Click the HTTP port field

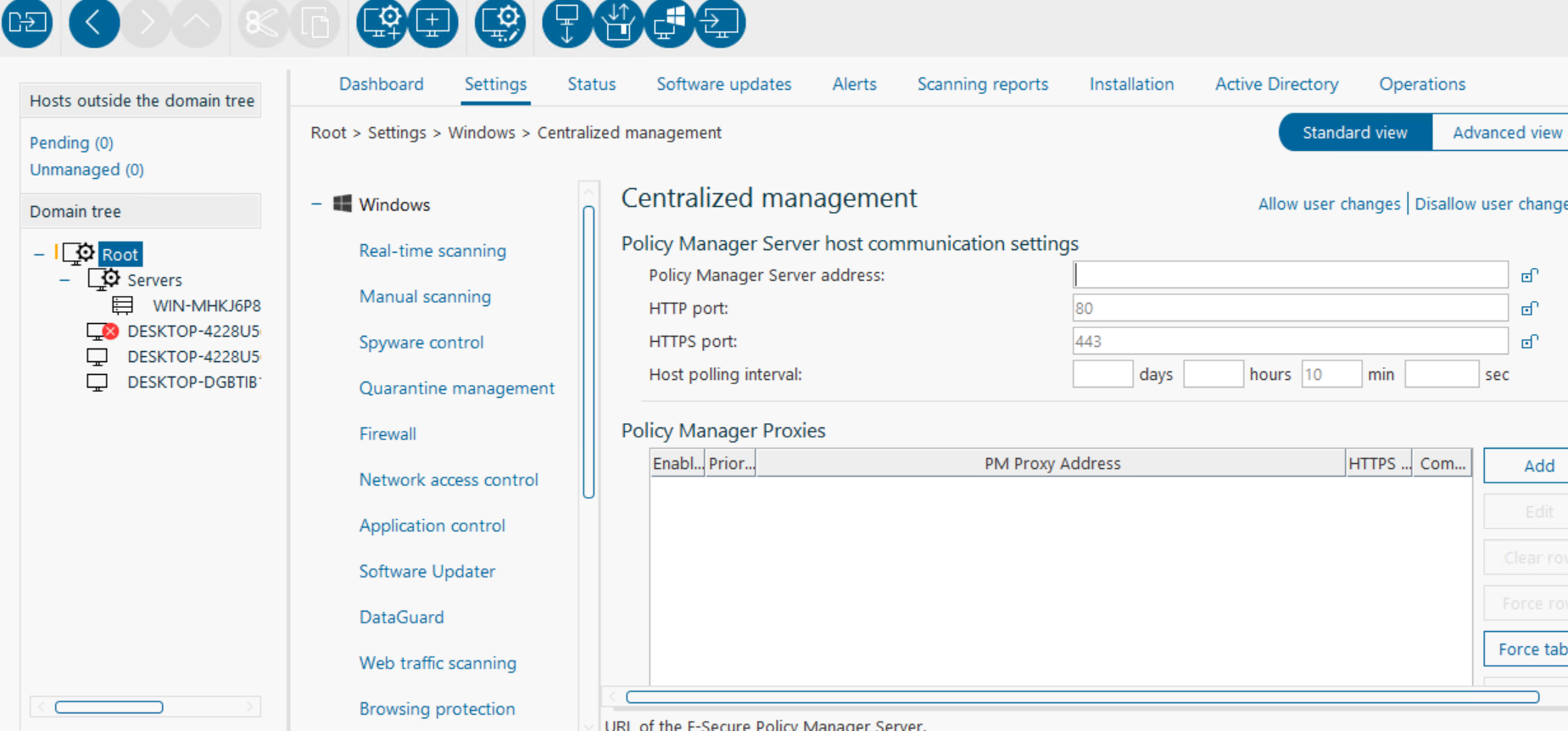[1290, 308]
